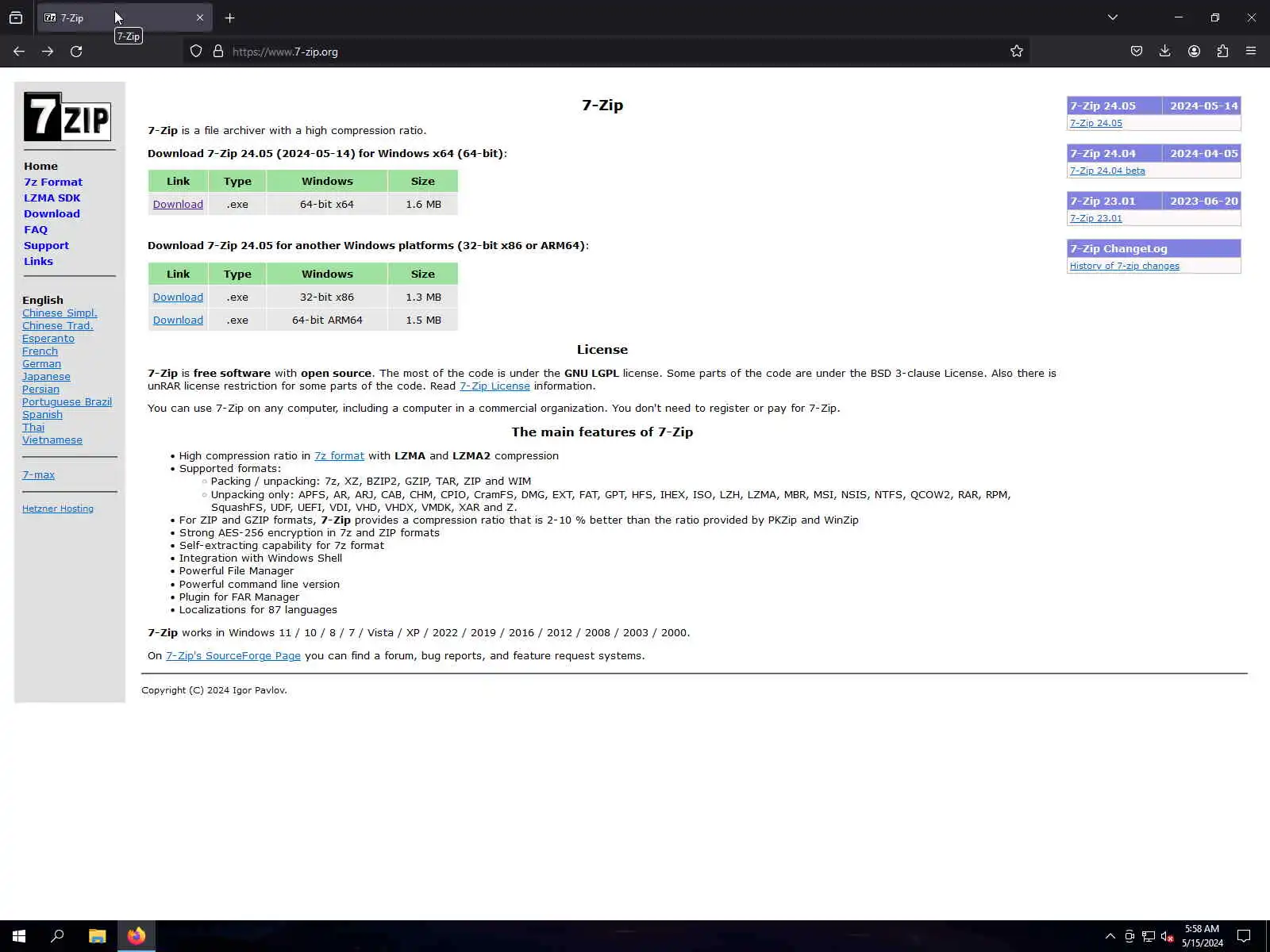This screenshot has width=1270, height=952.
Task: Click the 1.6 MB size cell
Action: [423, 204]
